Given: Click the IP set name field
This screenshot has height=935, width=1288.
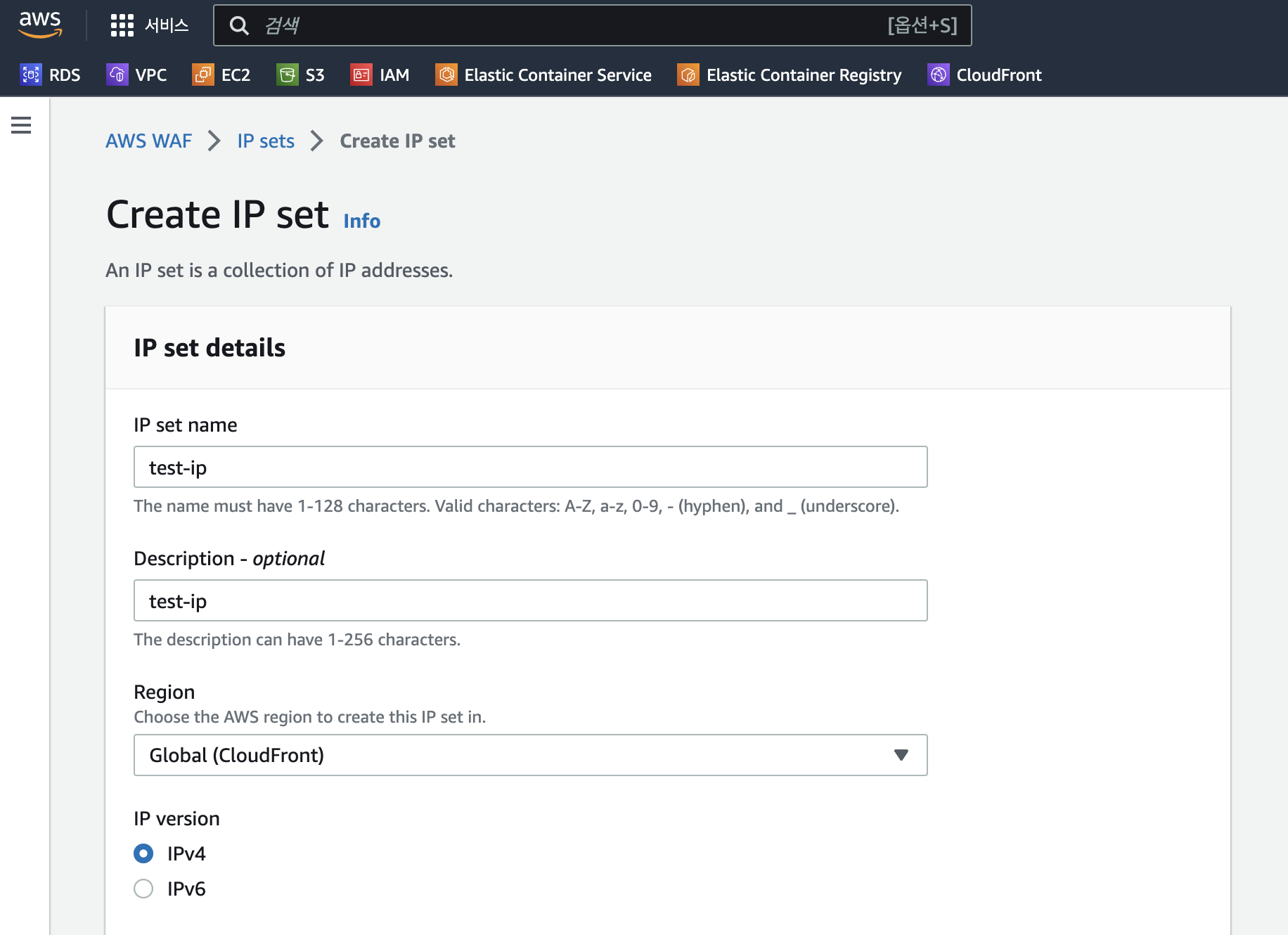Looking at the screenshot, I should click(531, 467).
